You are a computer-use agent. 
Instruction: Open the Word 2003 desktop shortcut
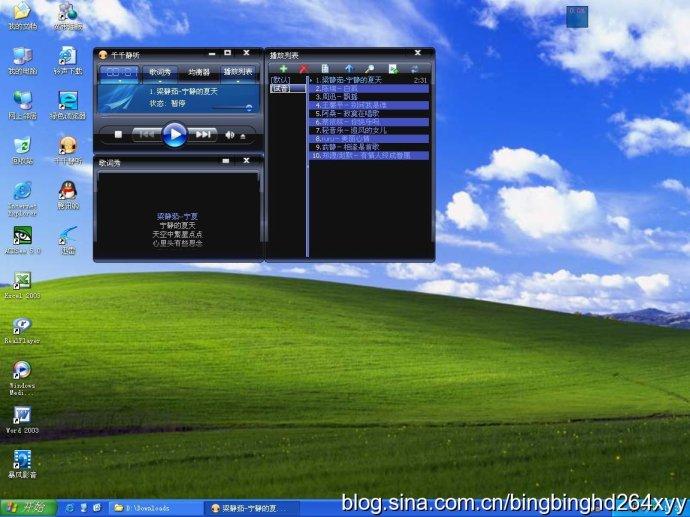[x=22, y=420]
